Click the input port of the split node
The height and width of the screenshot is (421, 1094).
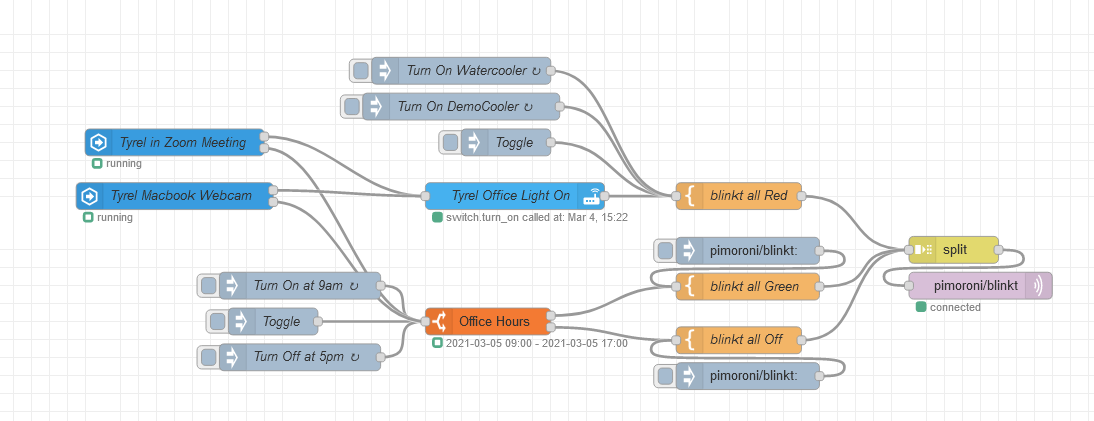point(909,250)
